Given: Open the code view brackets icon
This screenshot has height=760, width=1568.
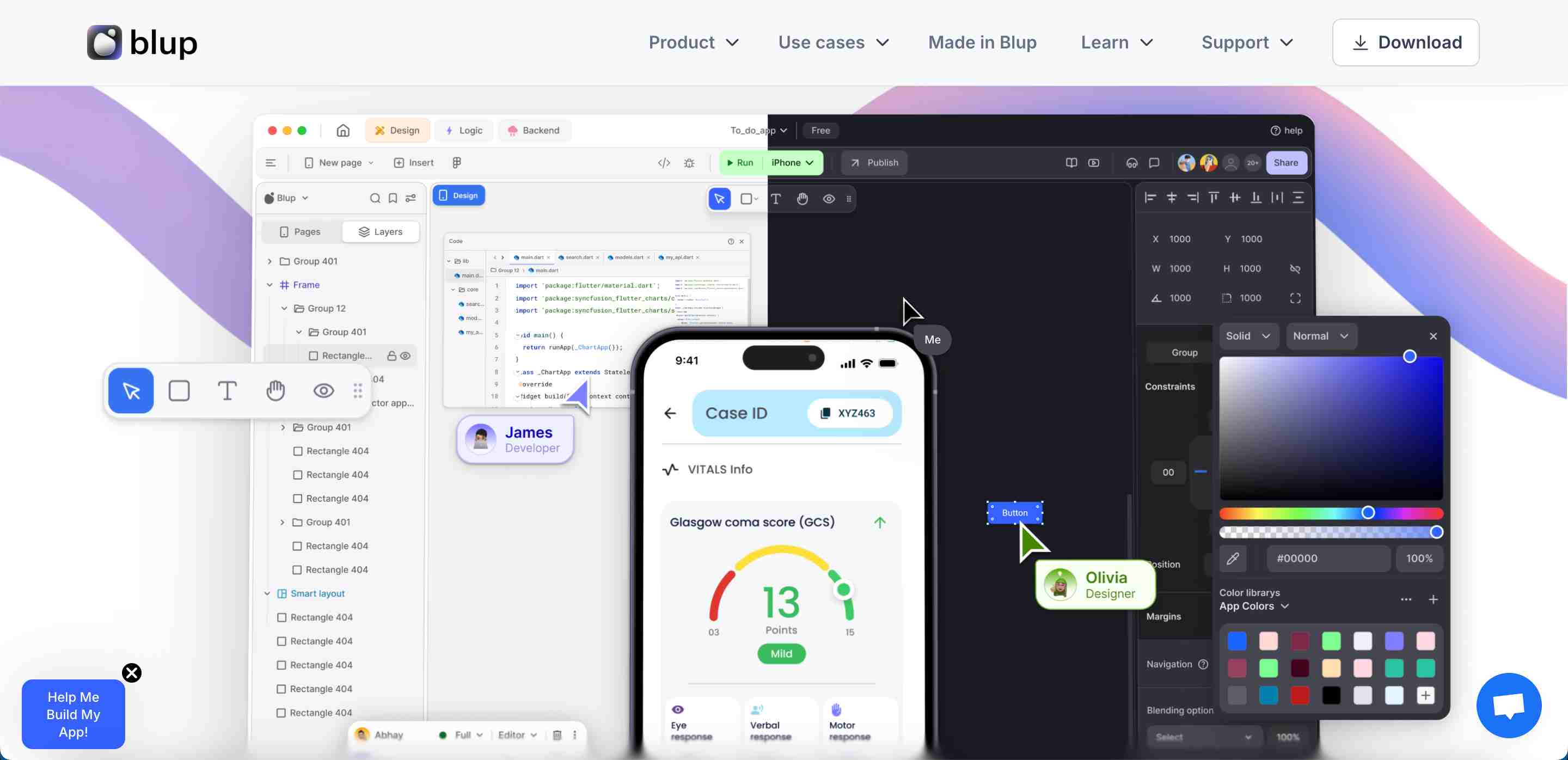Looking at the screenshot, I should (x=664, y=162).
